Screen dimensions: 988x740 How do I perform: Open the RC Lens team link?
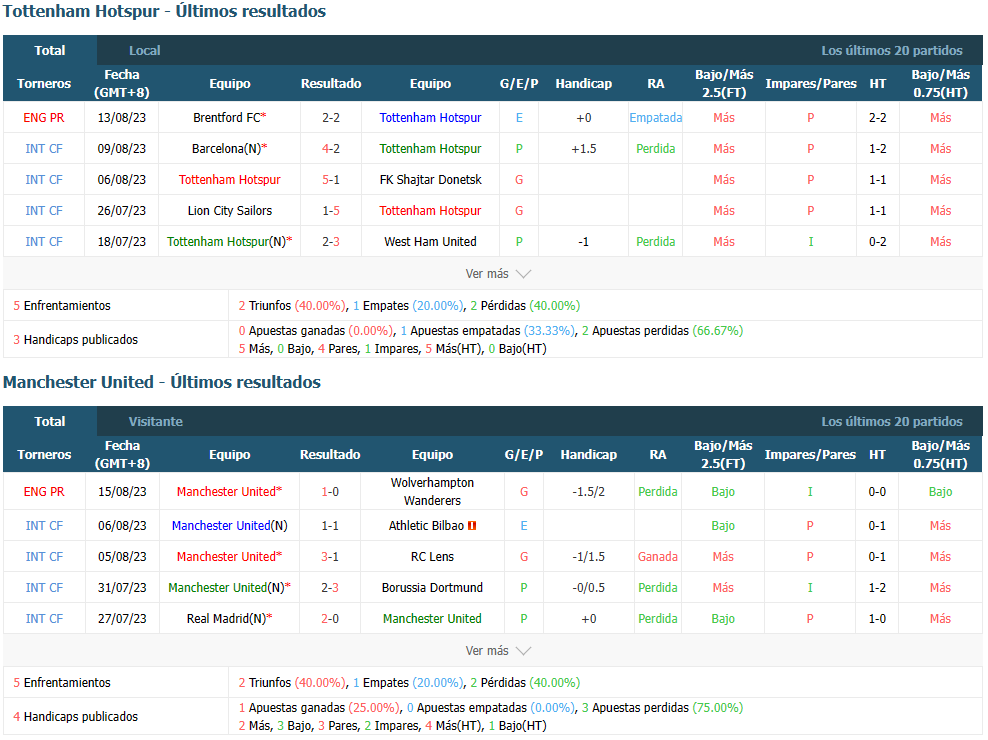(432, 557)
